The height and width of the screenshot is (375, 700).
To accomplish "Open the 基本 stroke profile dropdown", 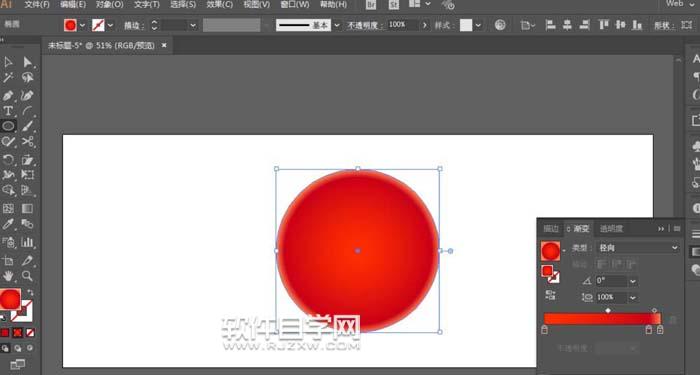I will tap(337, 25).
